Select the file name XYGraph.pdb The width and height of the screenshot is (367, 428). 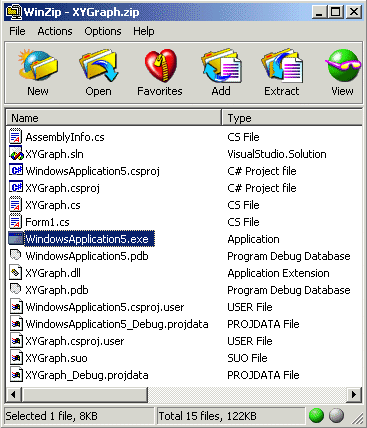tap(57, 290)
